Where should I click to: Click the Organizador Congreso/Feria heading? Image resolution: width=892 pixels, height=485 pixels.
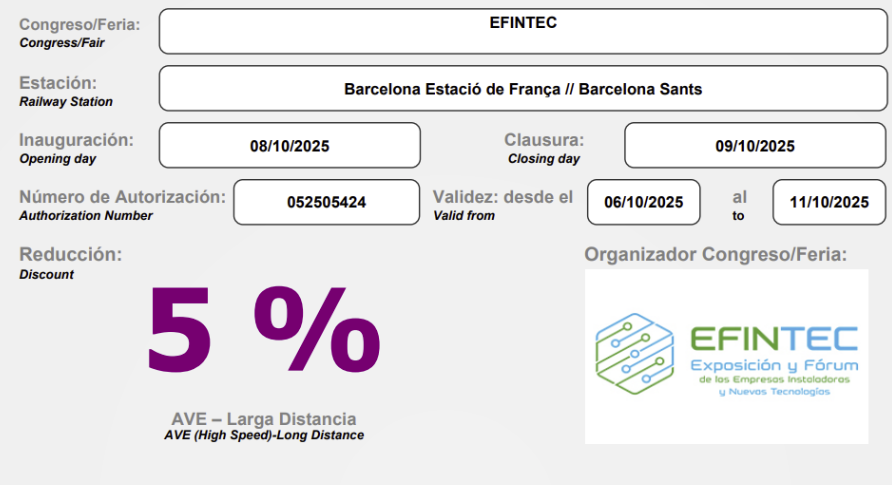[716, 254]
